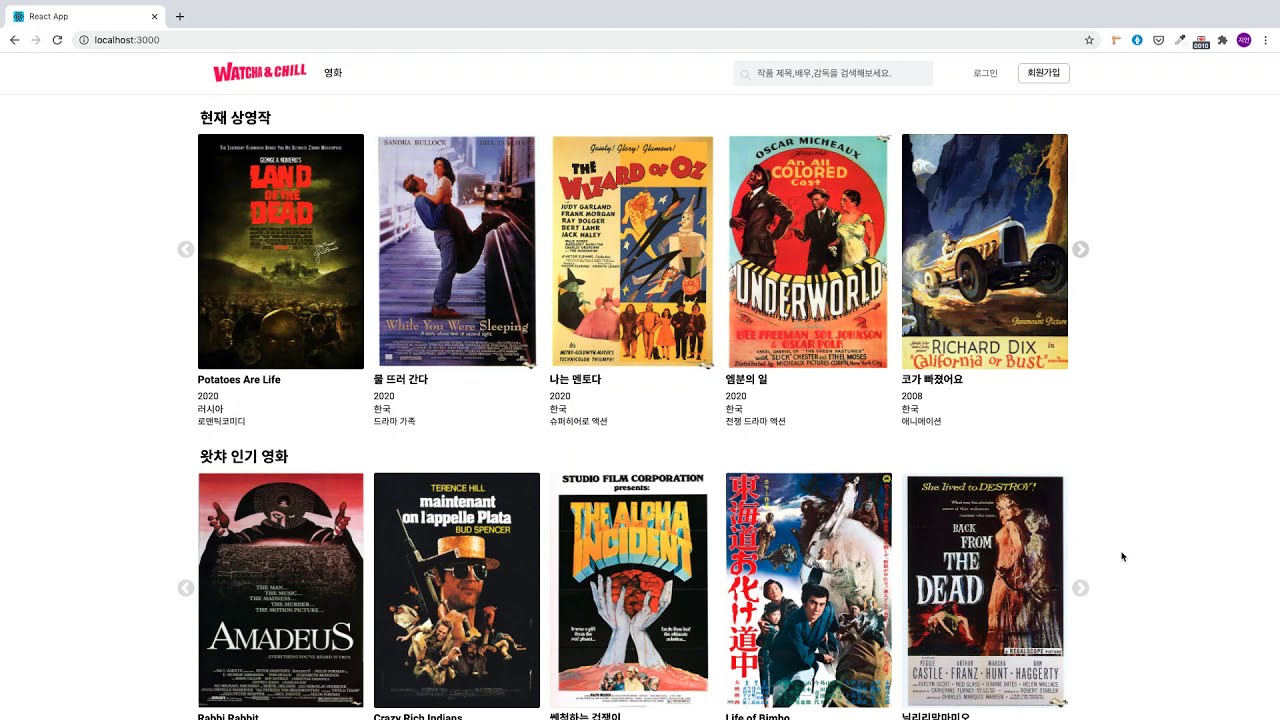Image resolution: width=1280 pixels, height=720 pixels.
Task: Open the Chrome three-dot menu
Action: (1265, 40)
